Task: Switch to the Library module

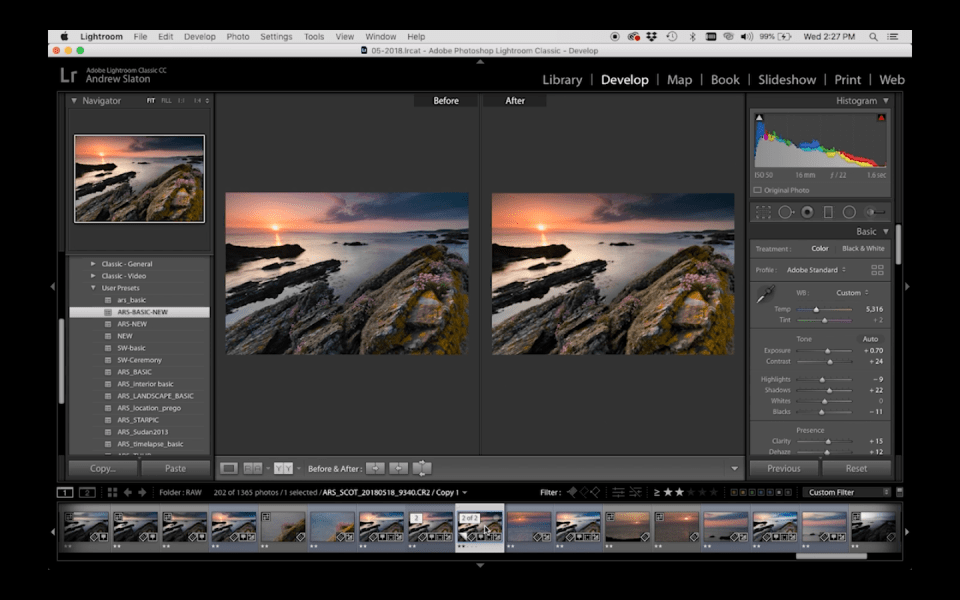Action: point(562,80)
